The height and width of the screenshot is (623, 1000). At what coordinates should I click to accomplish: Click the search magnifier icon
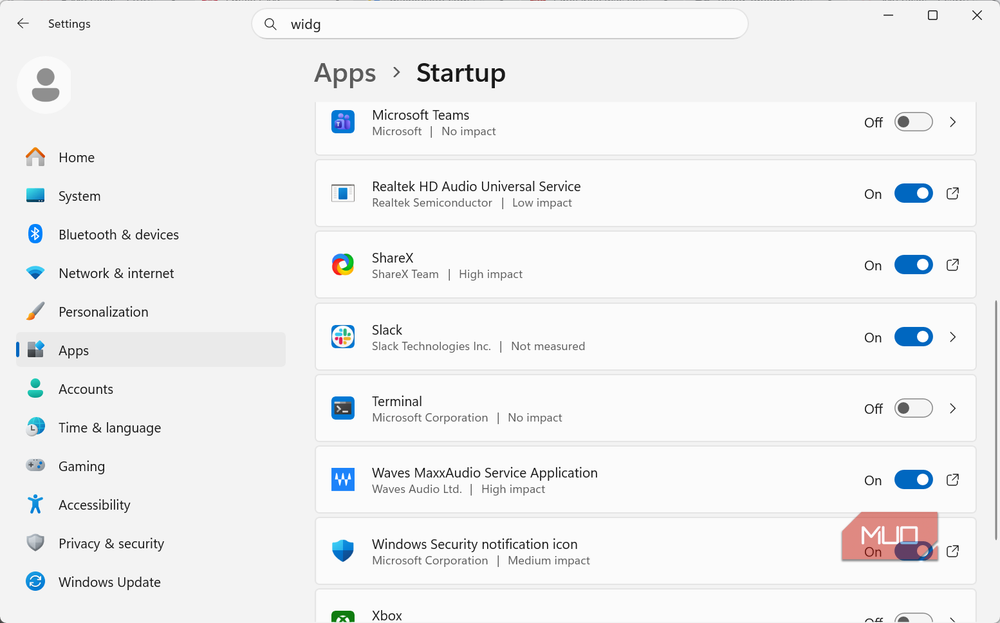pos(270,24)
